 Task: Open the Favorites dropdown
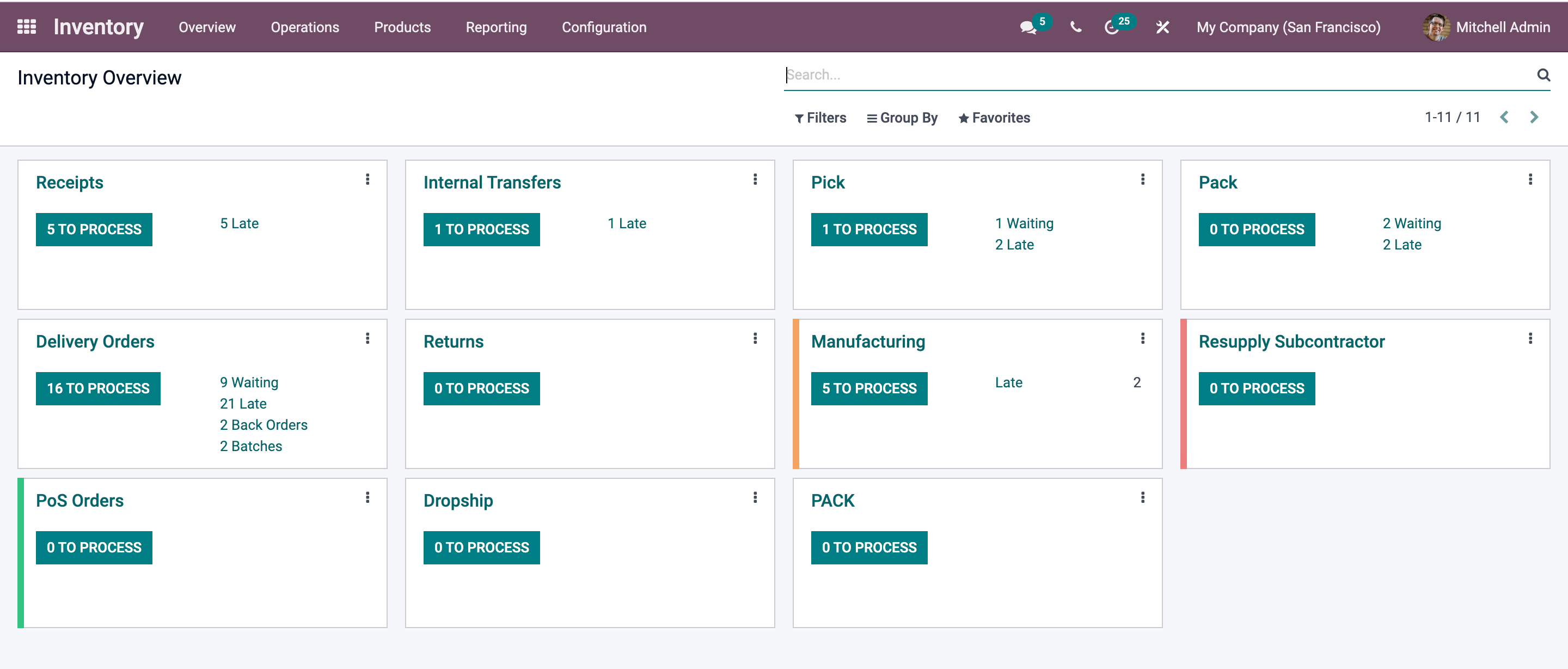pos(994,118)
